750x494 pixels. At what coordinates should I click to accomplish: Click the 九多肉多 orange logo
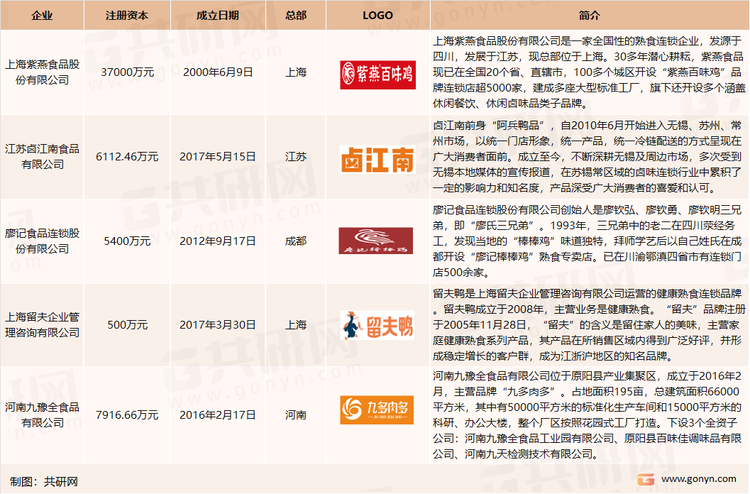click(377, 410)
